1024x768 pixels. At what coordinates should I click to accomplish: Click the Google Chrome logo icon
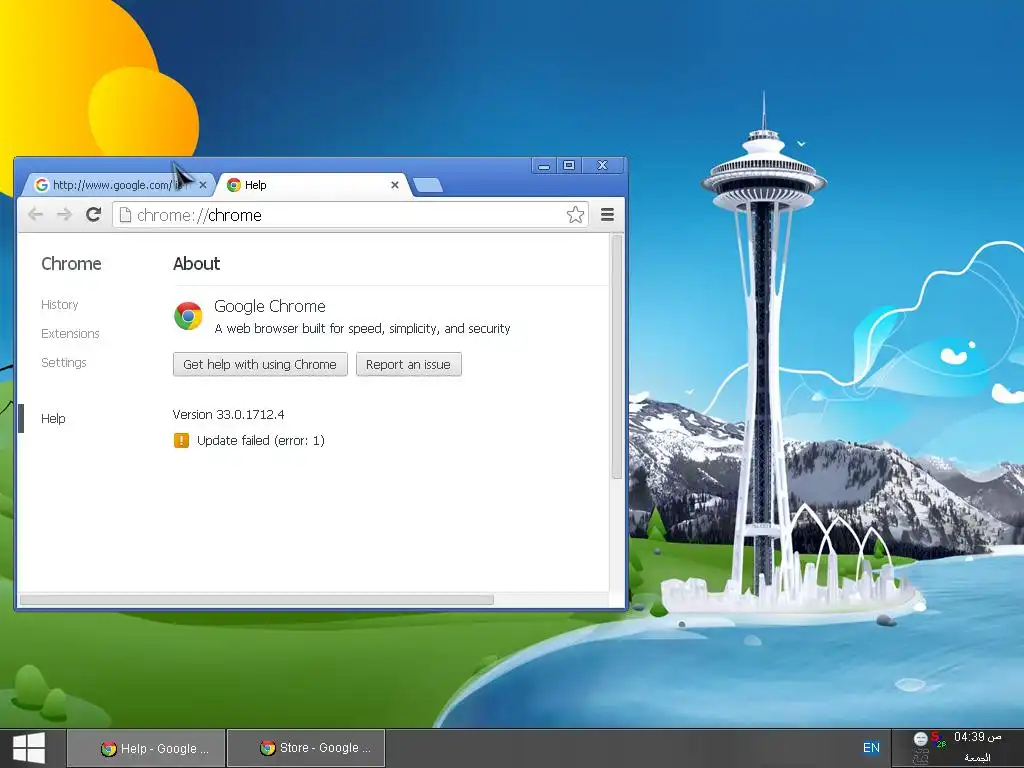coord(188,316)
